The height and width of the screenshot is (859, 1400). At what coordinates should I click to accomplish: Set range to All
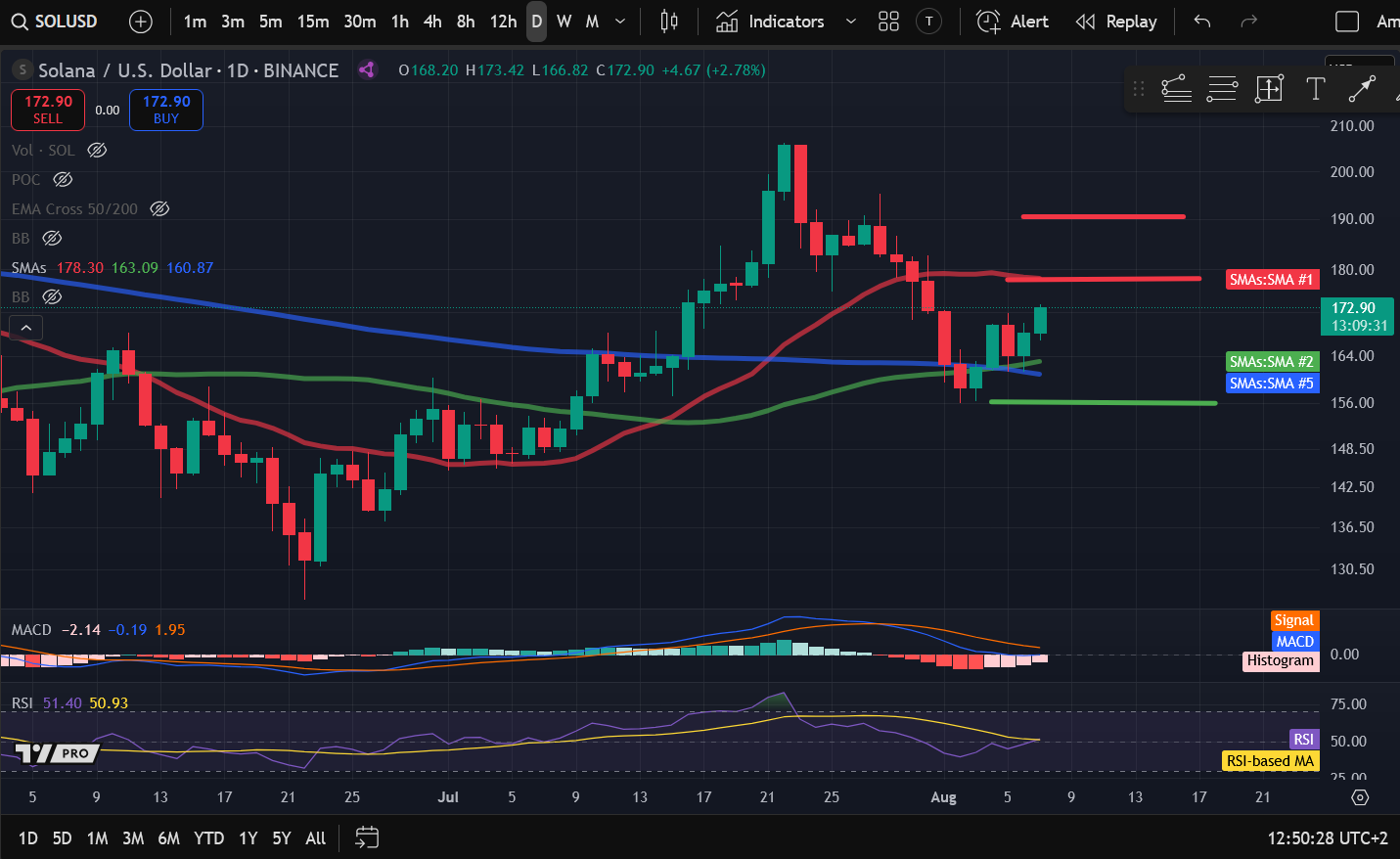tap(316, 837)
